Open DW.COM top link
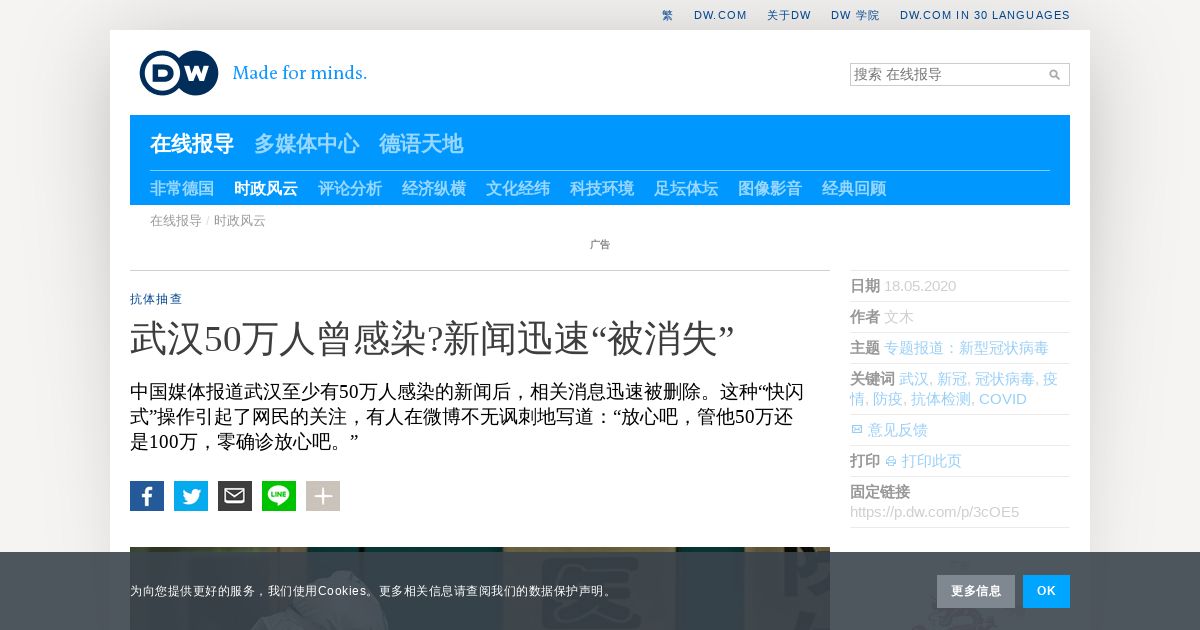Screen dimensions: 1200x630 click(x=720, y=16)
